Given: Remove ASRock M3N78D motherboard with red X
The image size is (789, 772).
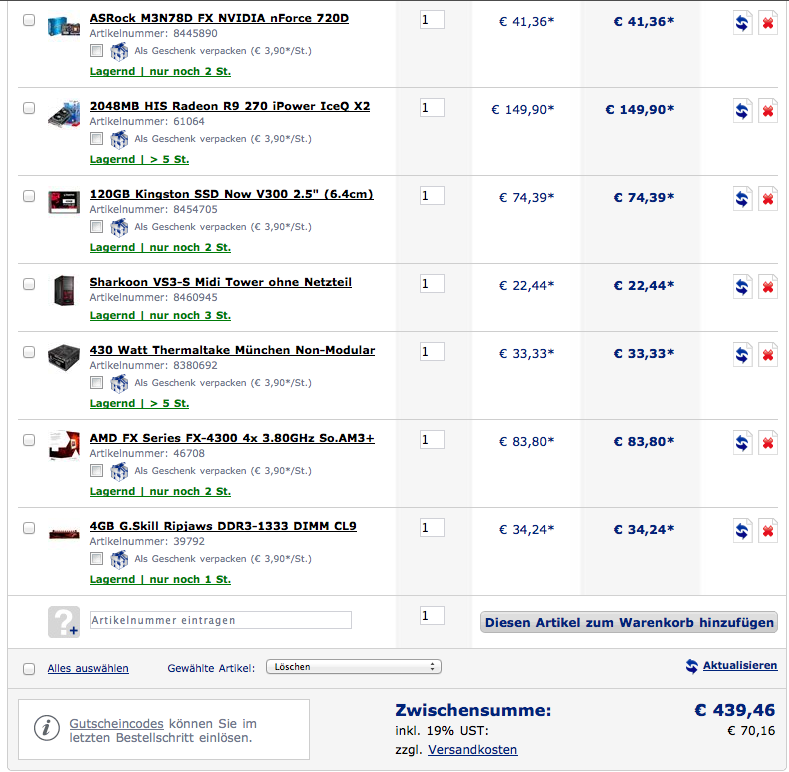Looking at the screenshot, I should (x=768, y=23).
